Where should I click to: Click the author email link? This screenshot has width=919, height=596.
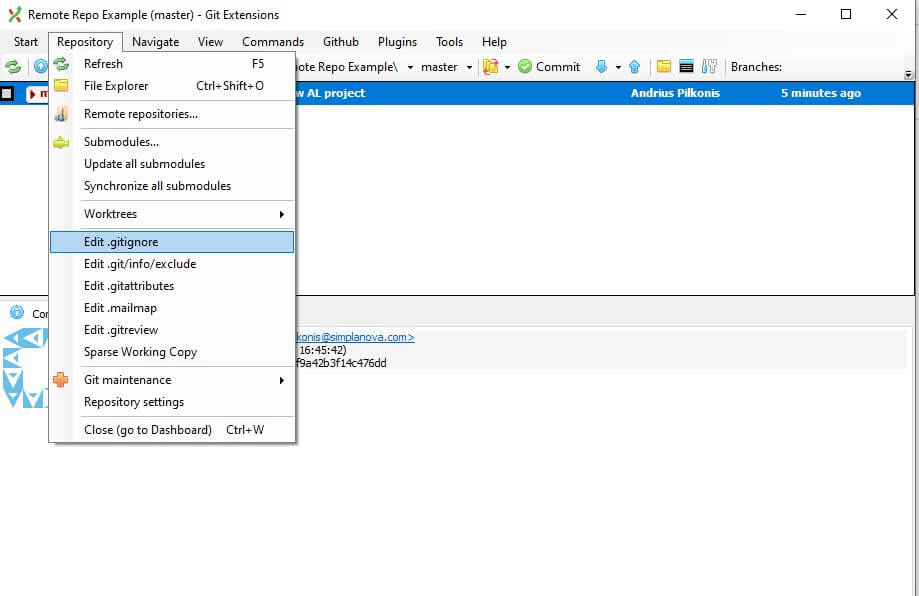[355, 337]
